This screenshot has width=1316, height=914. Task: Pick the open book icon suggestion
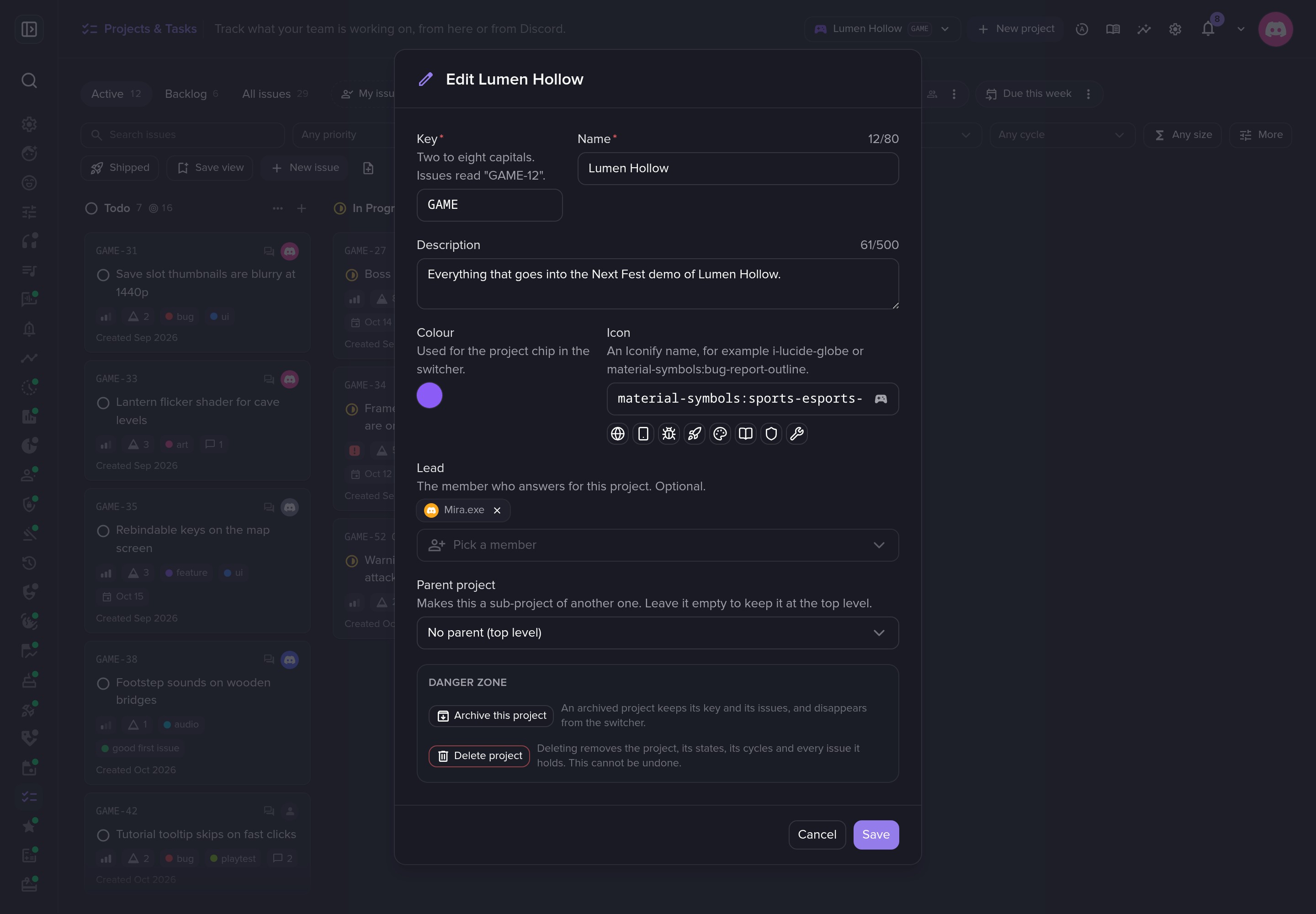746,434
